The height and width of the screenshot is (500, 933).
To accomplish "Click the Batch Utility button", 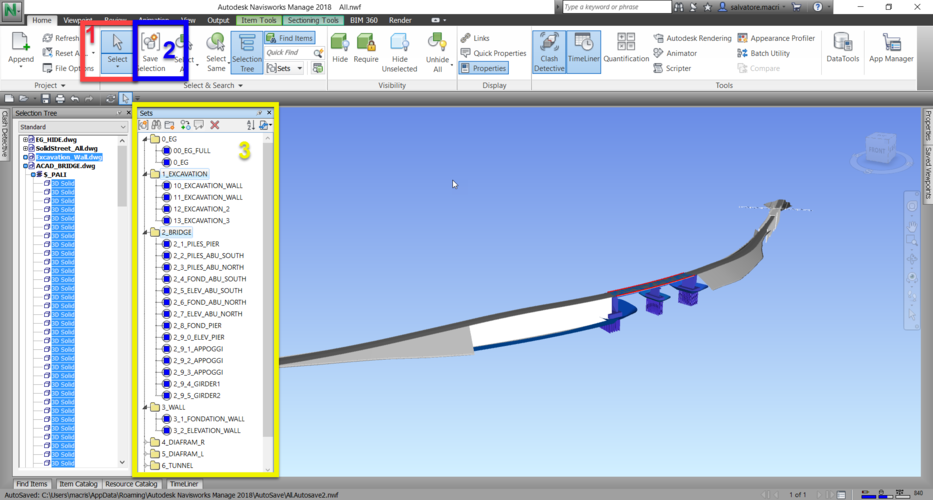I will pyautogui.click(x=770, y=53).
